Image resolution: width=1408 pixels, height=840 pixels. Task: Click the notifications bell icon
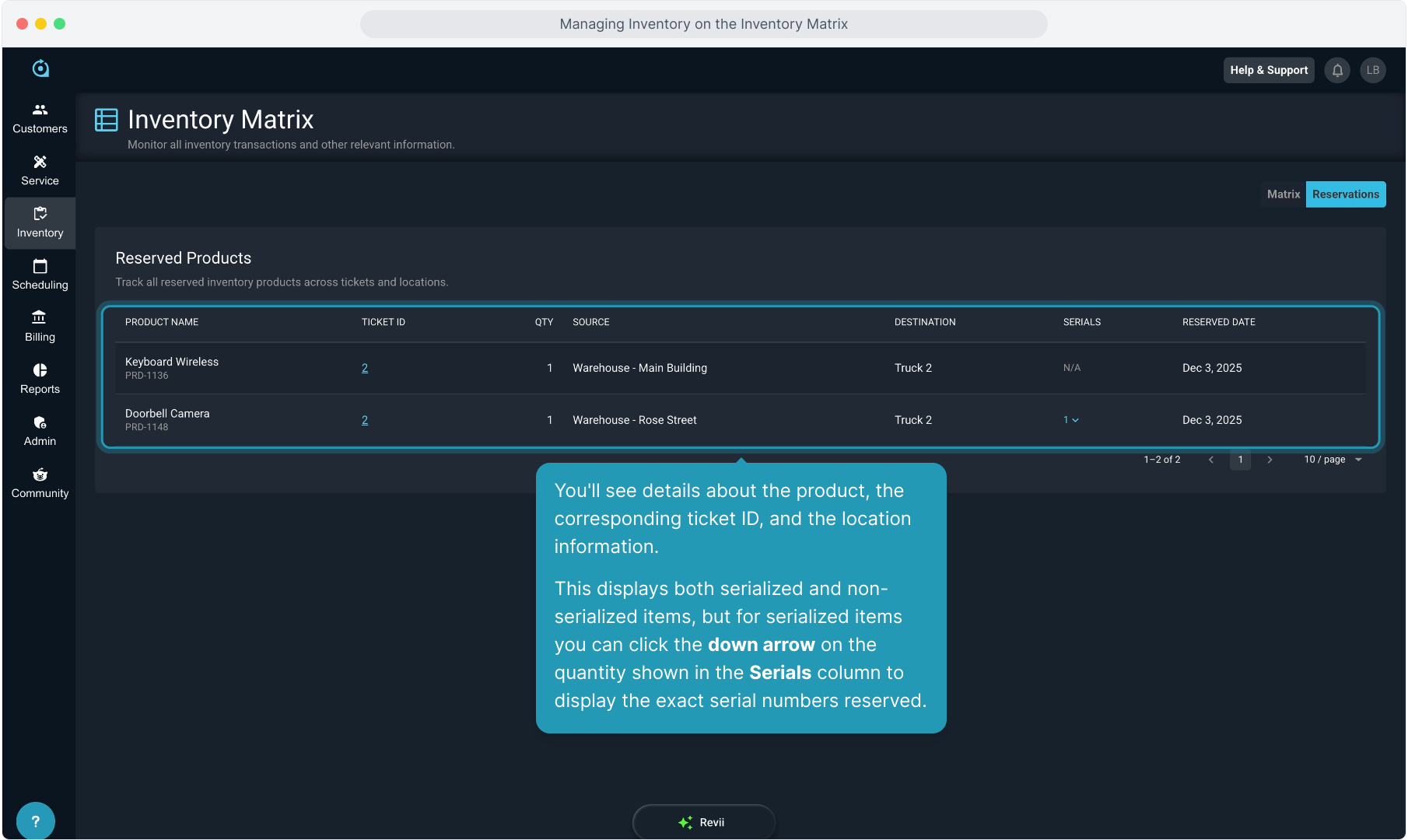tap(1337, 70)
